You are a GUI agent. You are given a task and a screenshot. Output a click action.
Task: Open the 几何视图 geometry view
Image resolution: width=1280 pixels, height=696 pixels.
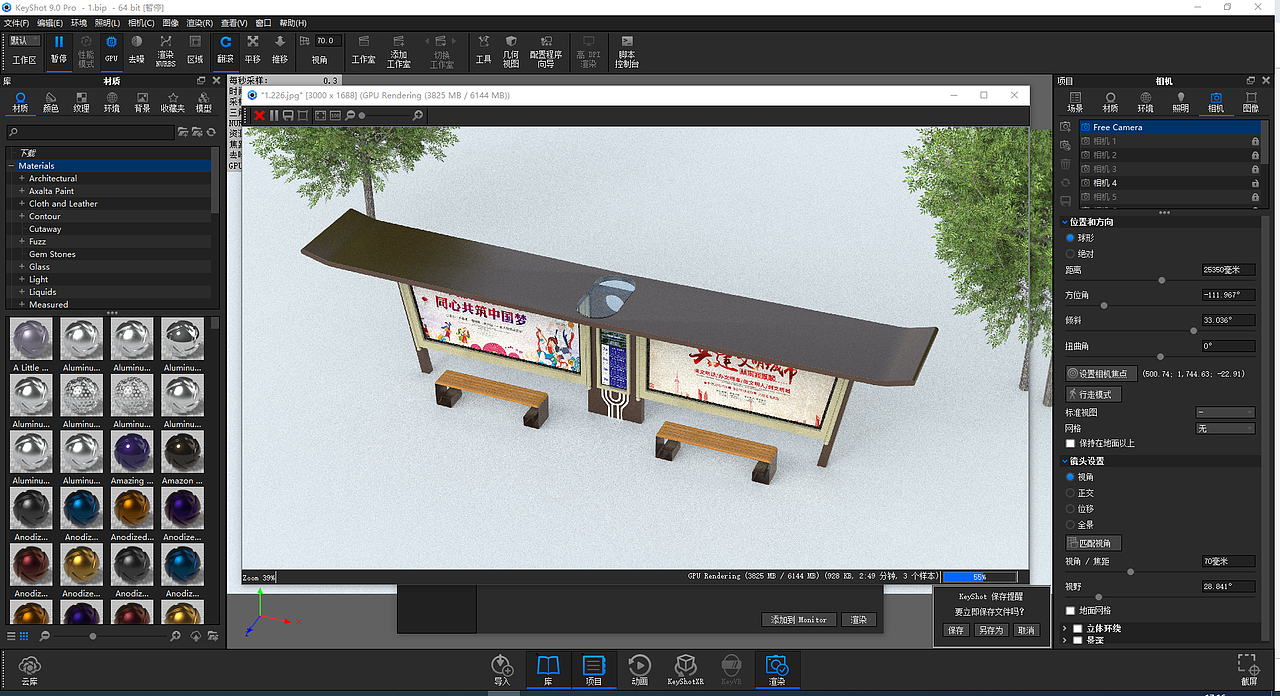pos(511,50)
